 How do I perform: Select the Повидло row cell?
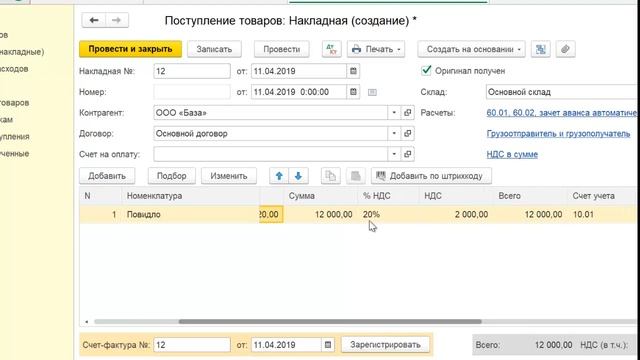pyautogui.click(x=191, y=214)
